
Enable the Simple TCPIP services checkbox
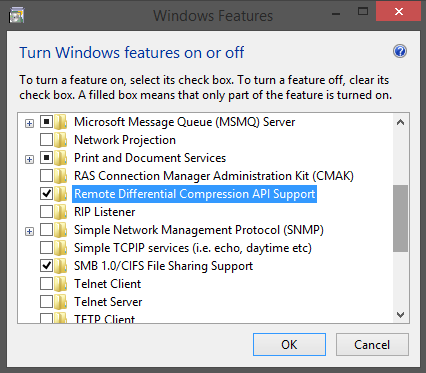[x=46, y=248]
